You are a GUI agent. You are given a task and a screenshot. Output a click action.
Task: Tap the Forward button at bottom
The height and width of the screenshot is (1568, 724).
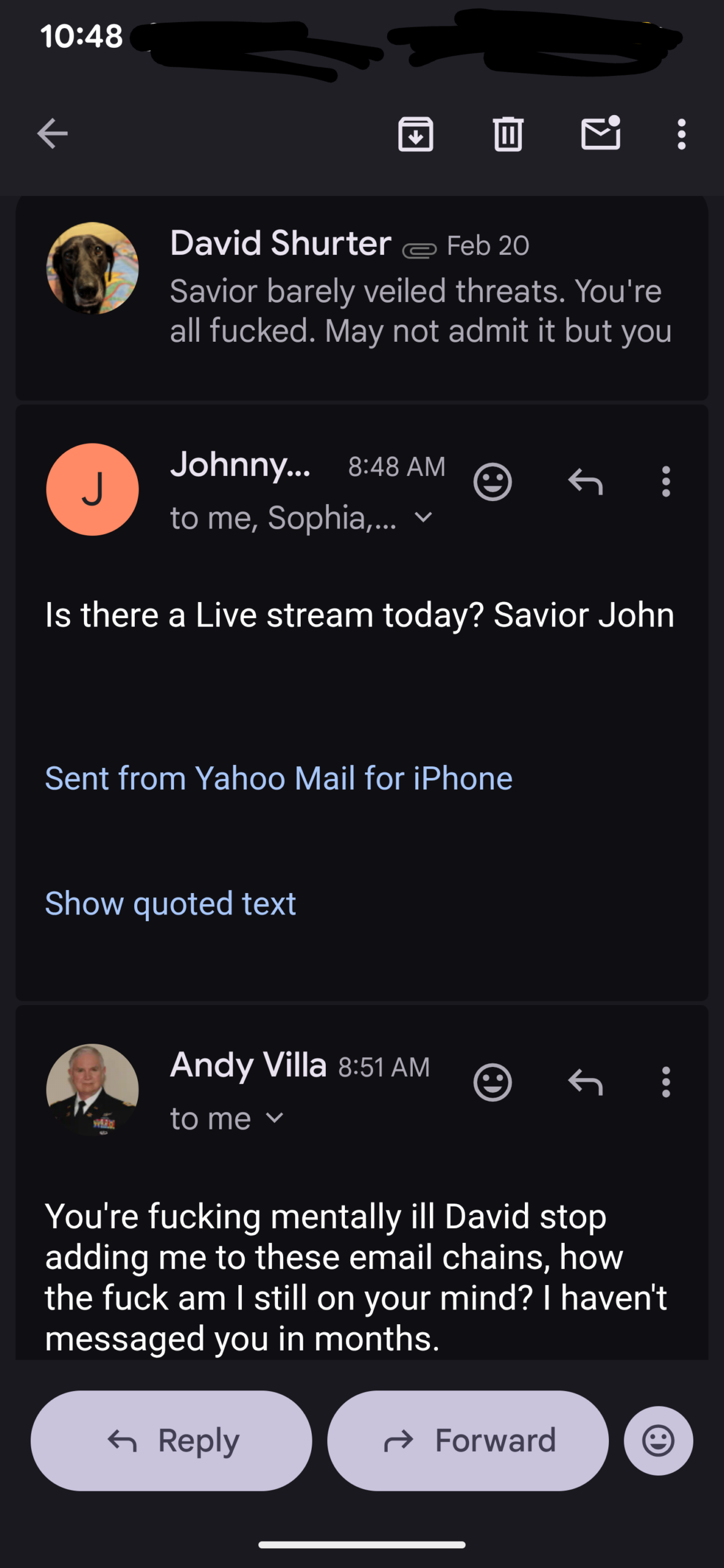[468, 1441]
